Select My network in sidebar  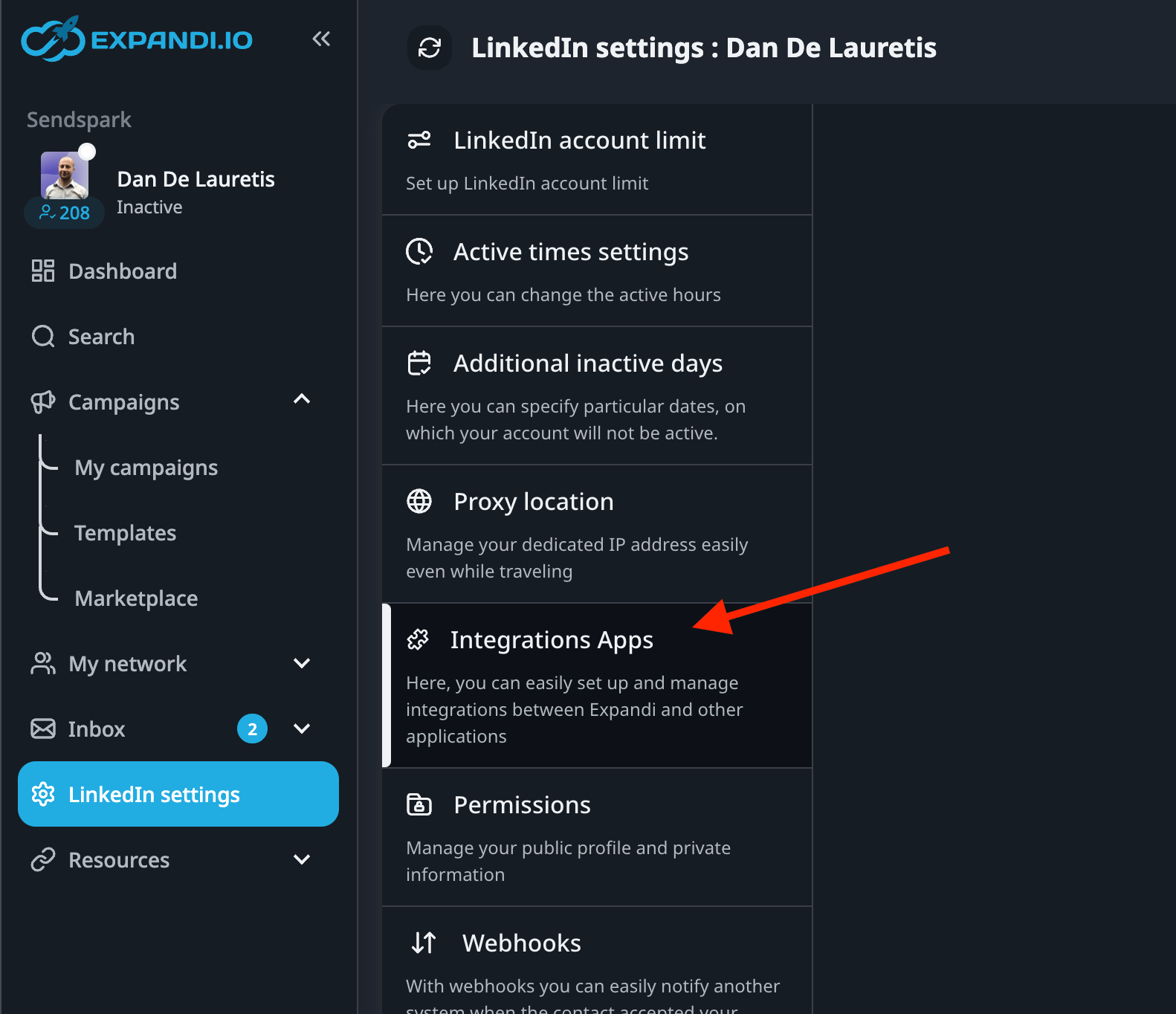pyautogui.click(x=178, y=663)
